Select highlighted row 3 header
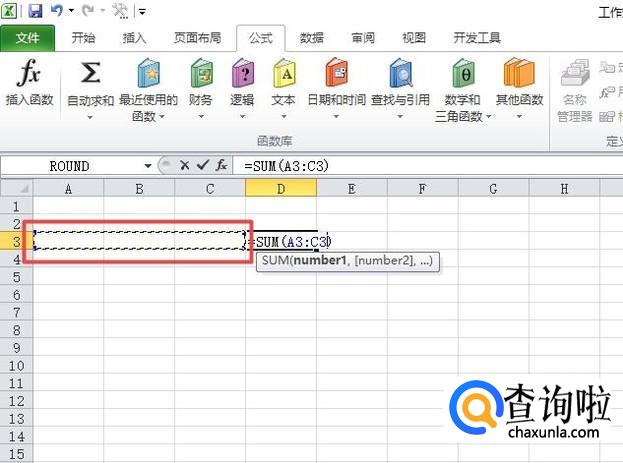The image size is (623, 463). tap(16, 241)
